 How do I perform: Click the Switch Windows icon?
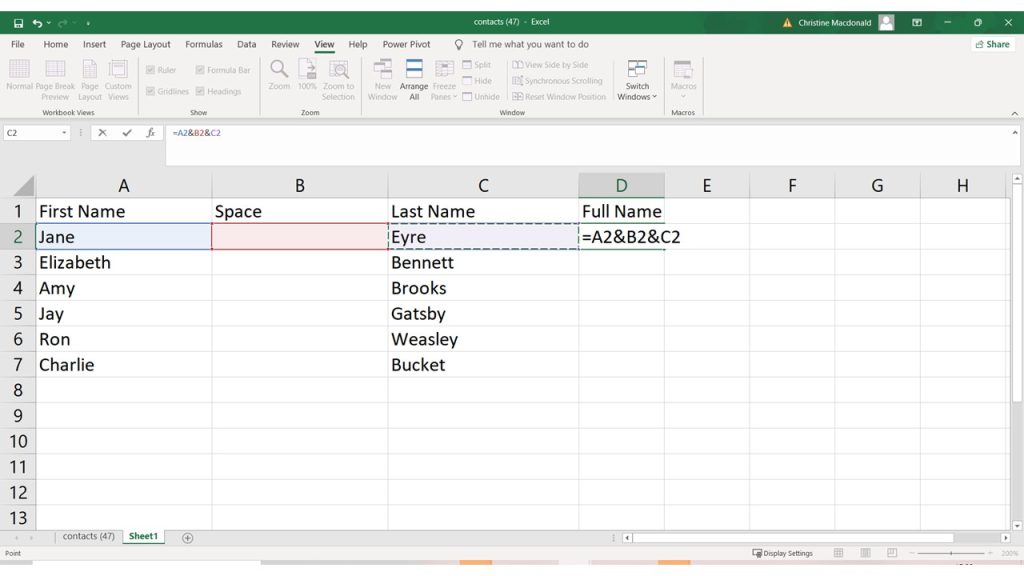(637, 79)
